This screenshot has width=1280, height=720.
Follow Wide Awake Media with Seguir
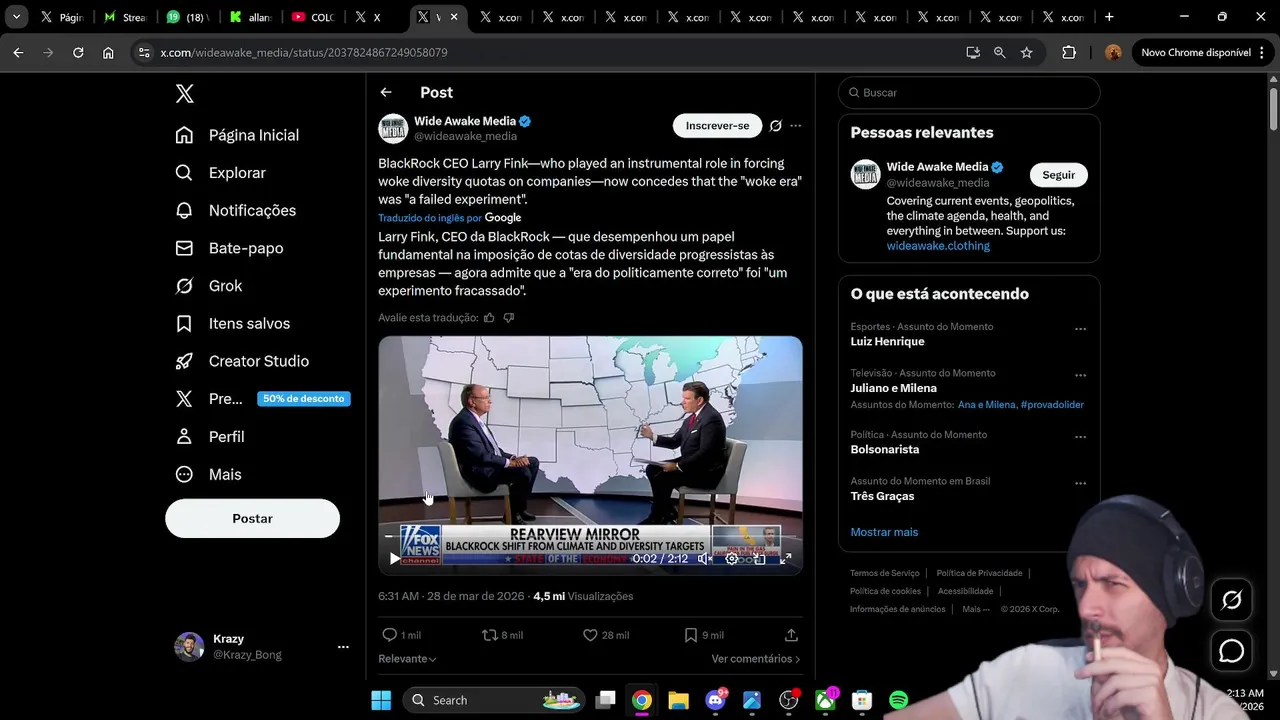(x=1058, y=175)
